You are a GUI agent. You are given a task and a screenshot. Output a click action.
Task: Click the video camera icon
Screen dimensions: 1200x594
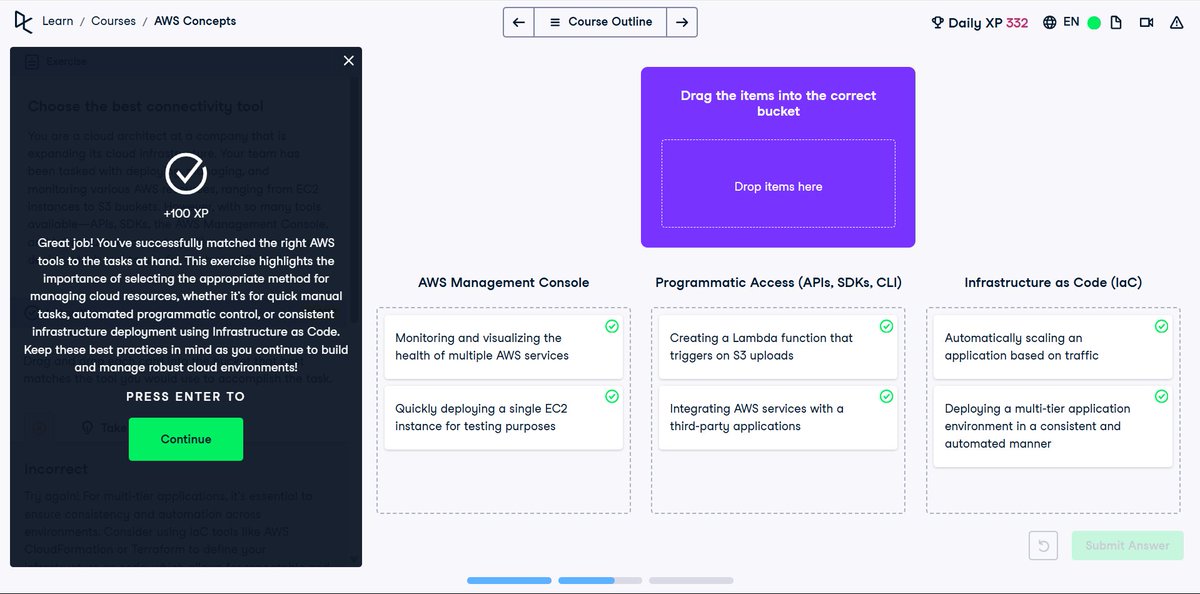pos(1146,22)
